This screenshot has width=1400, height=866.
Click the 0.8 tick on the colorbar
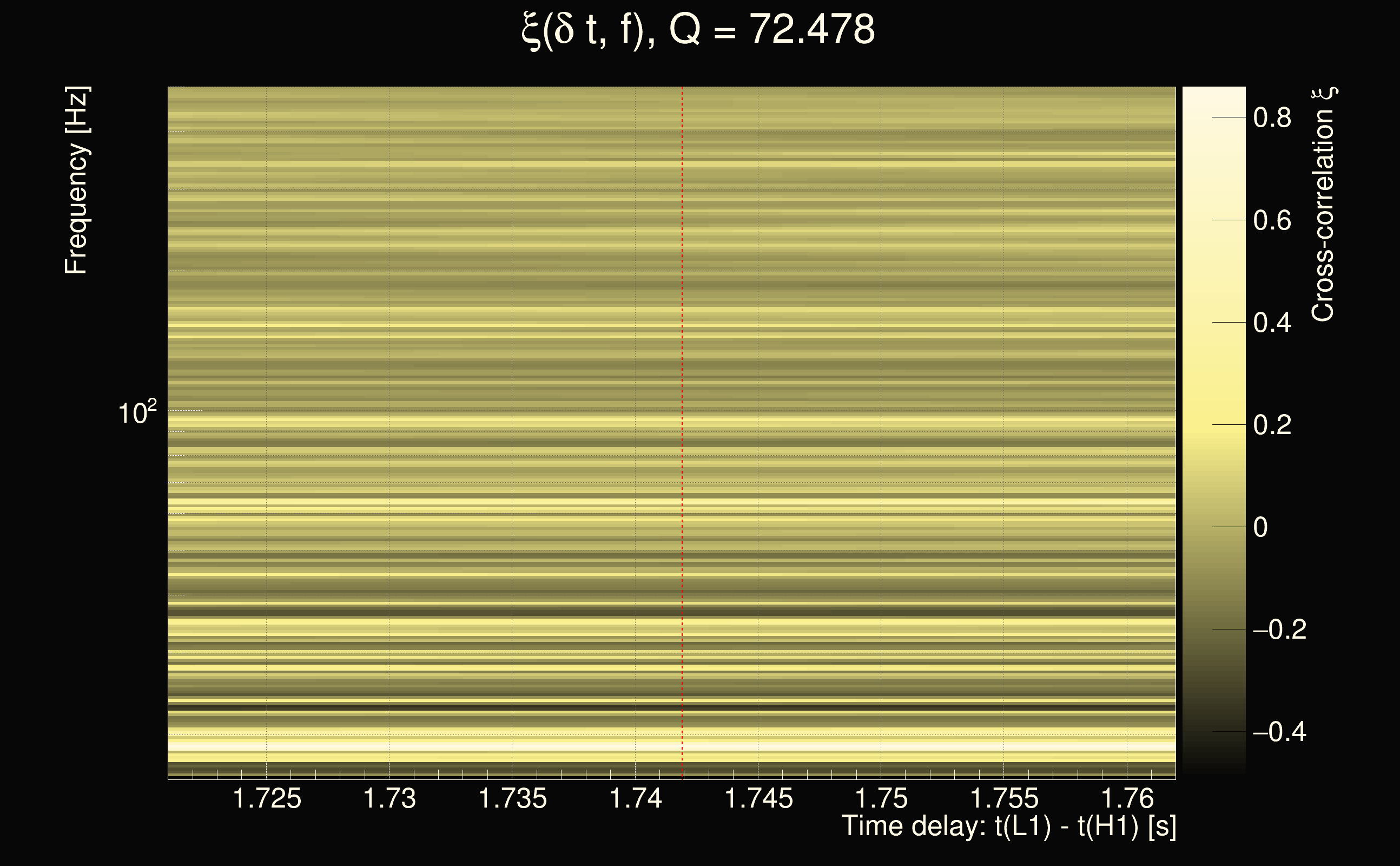point(1272,118)
